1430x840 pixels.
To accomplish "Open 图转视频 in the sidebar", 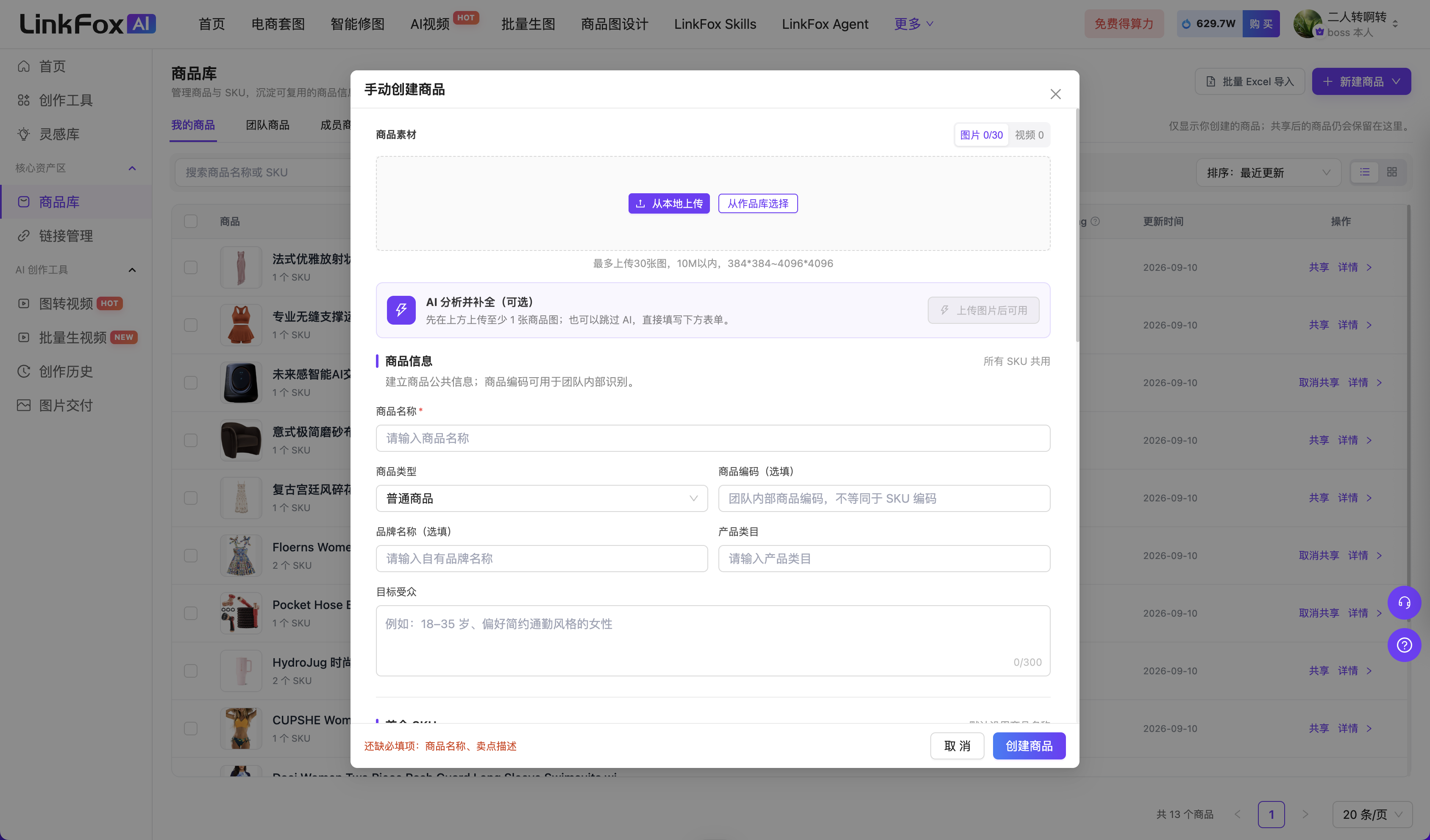I will point(65,303).
